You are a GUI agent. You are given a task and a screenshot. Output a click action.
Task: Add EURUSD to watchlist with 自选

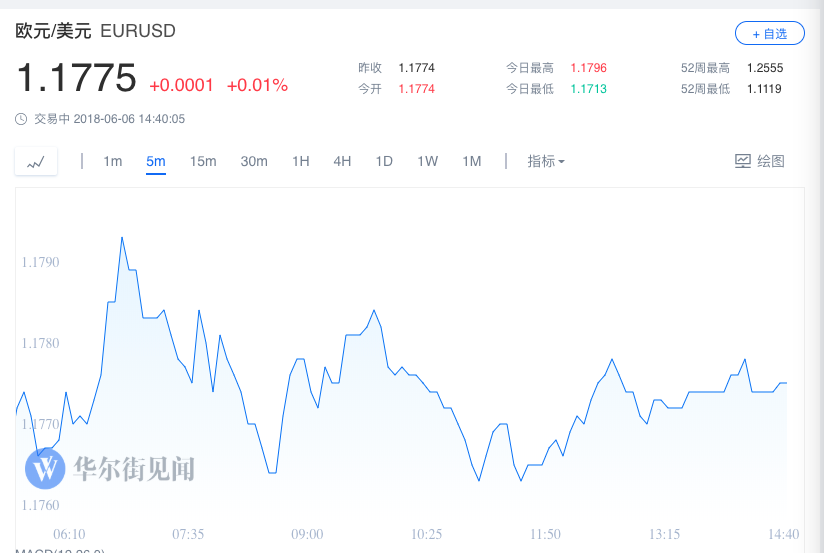768,33
